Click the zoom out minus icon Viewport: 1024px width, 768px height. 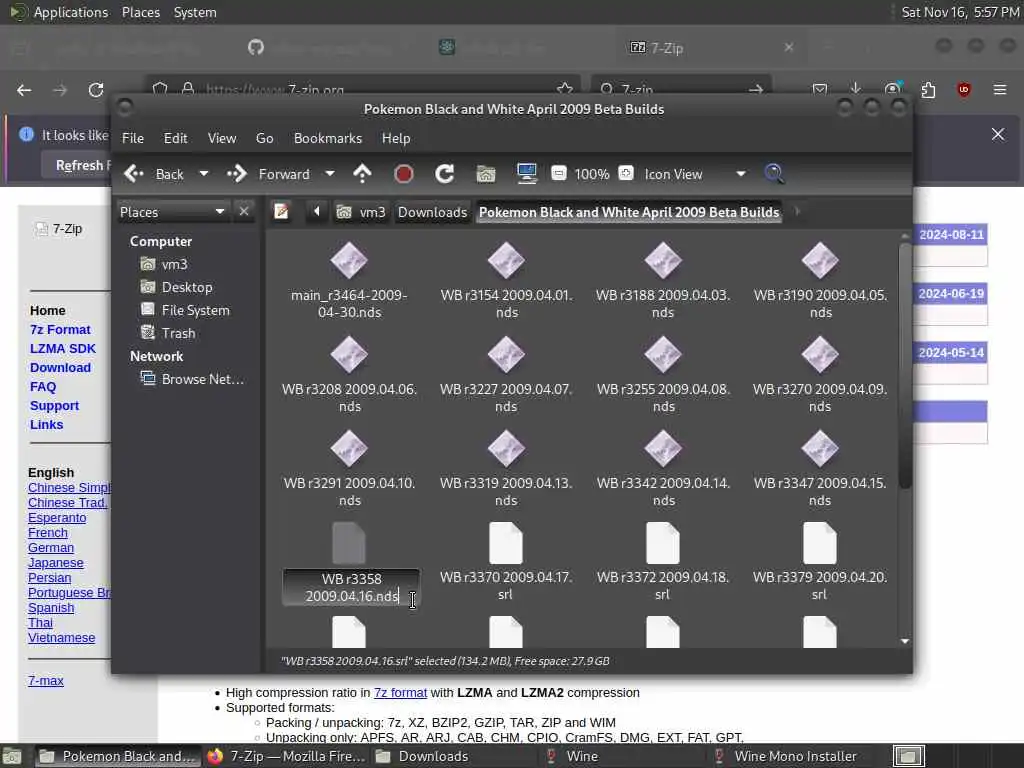559,173
